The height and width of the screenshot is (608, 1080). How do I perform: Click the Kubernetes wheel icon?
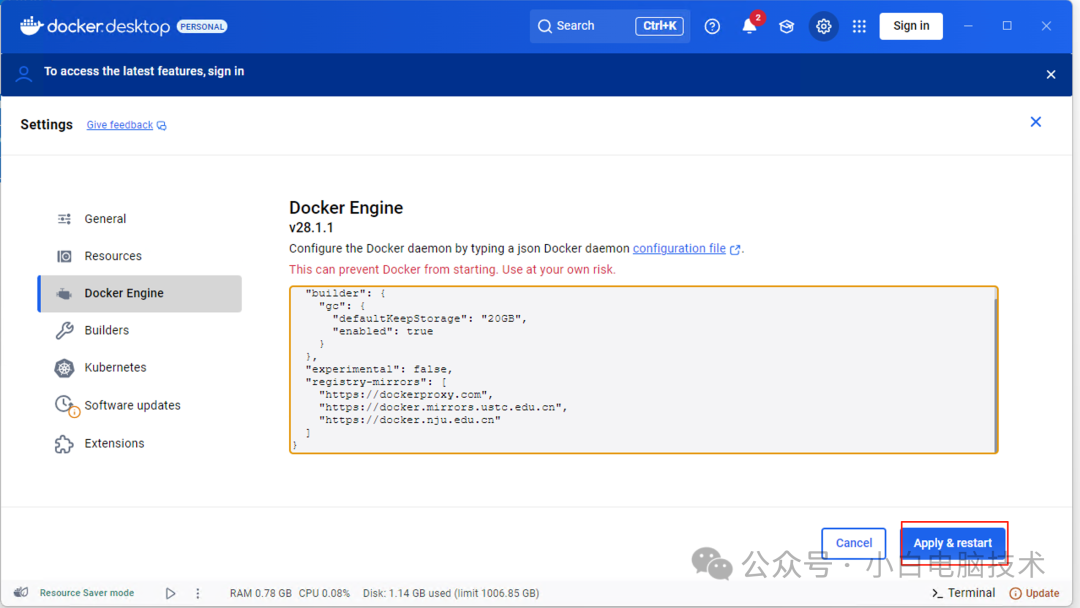tap(64, 368)
